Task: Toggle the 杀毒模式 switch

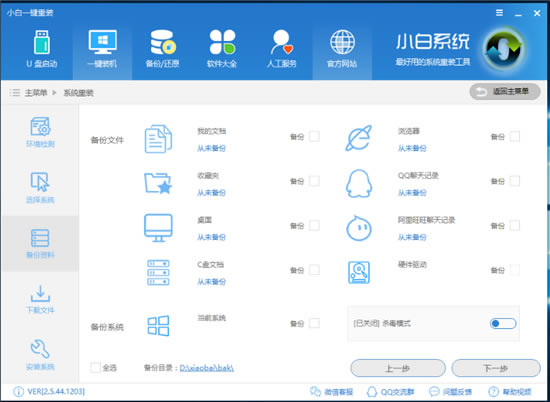Action: point(503,323)
